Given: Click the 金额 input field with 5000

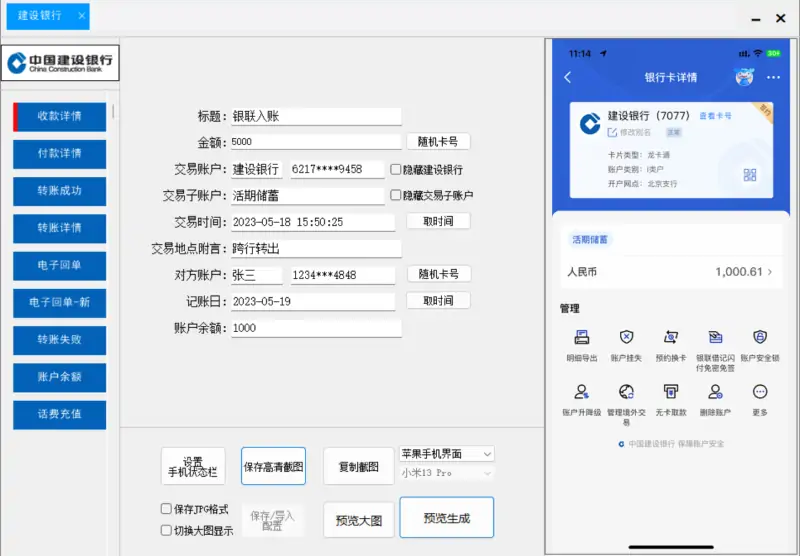Looking at the screenshot, I should coord(316,142).
